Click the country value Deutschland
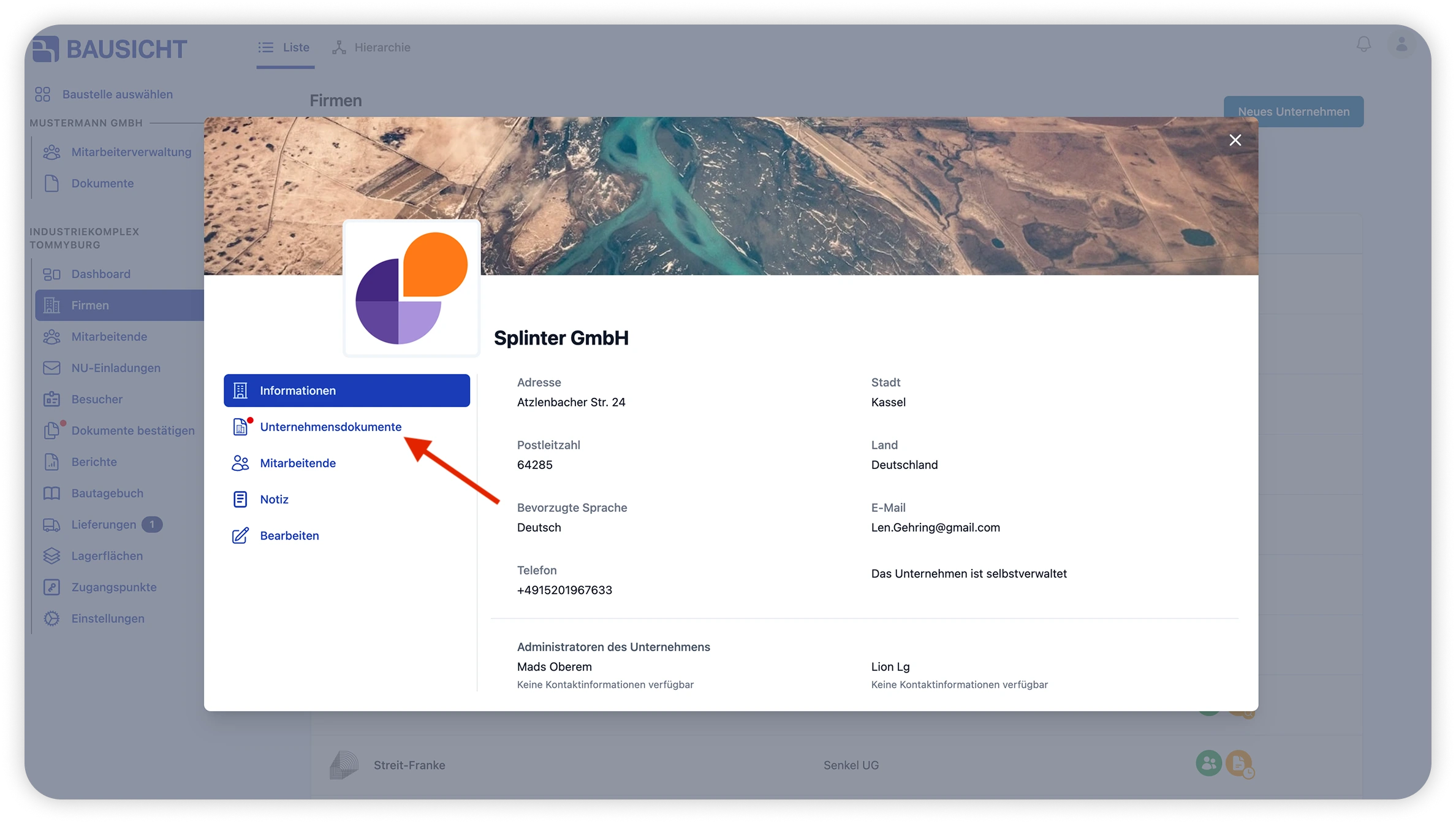Viewport: 1456px width, 824px height. click(x=904, y=465)
